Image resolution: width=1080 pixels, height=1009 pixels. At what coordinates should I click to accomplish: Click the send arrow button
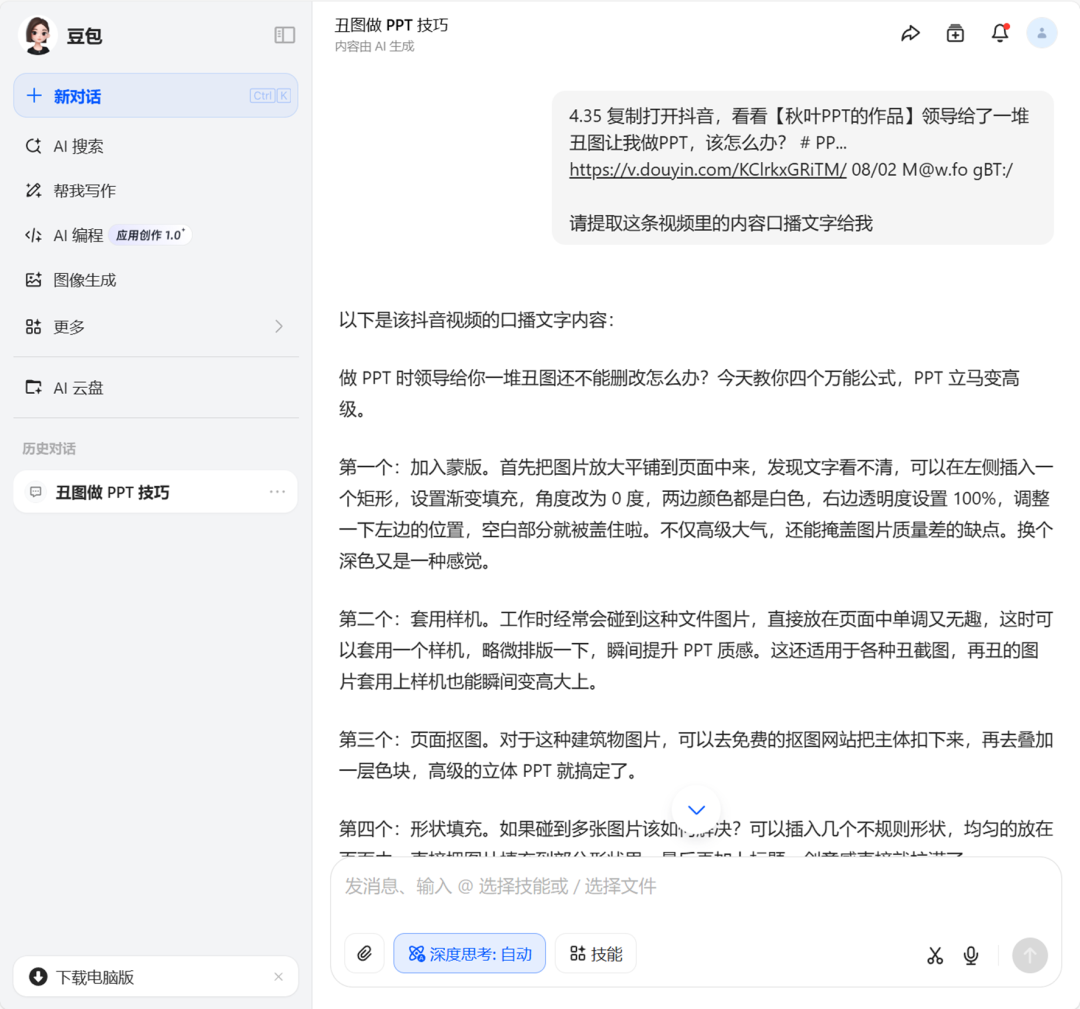[x=1030, y=955]
